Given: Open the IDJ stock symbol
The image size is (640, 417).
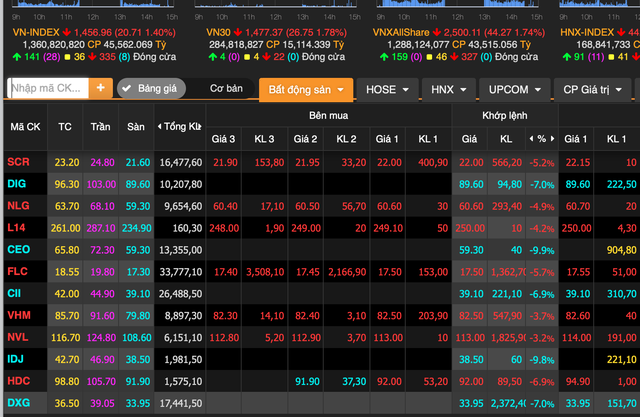Looking at the screenshot, I should [16, 359].
